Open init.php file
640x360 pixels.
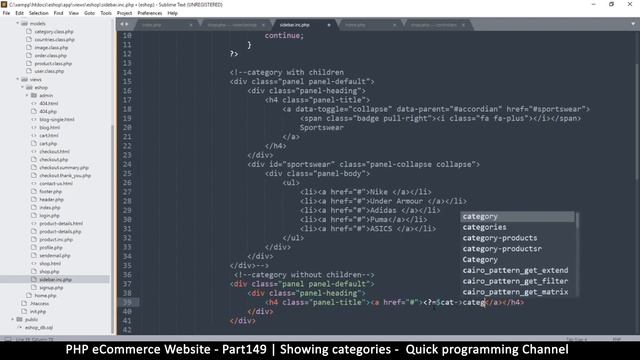[x=38, y=311]
